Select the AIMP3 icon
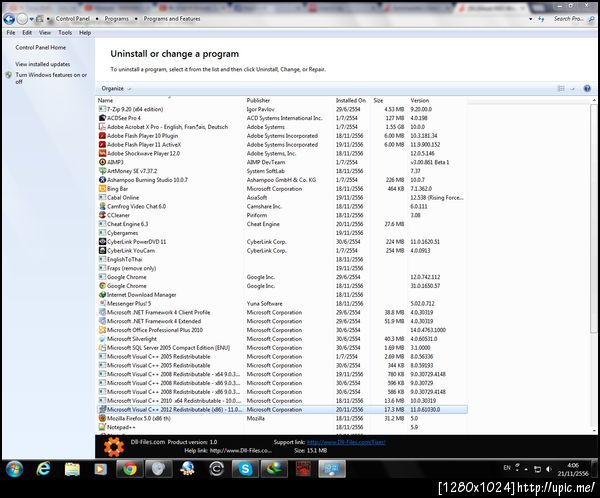Screen dimensions: 600x498 [x=102, y=162]
